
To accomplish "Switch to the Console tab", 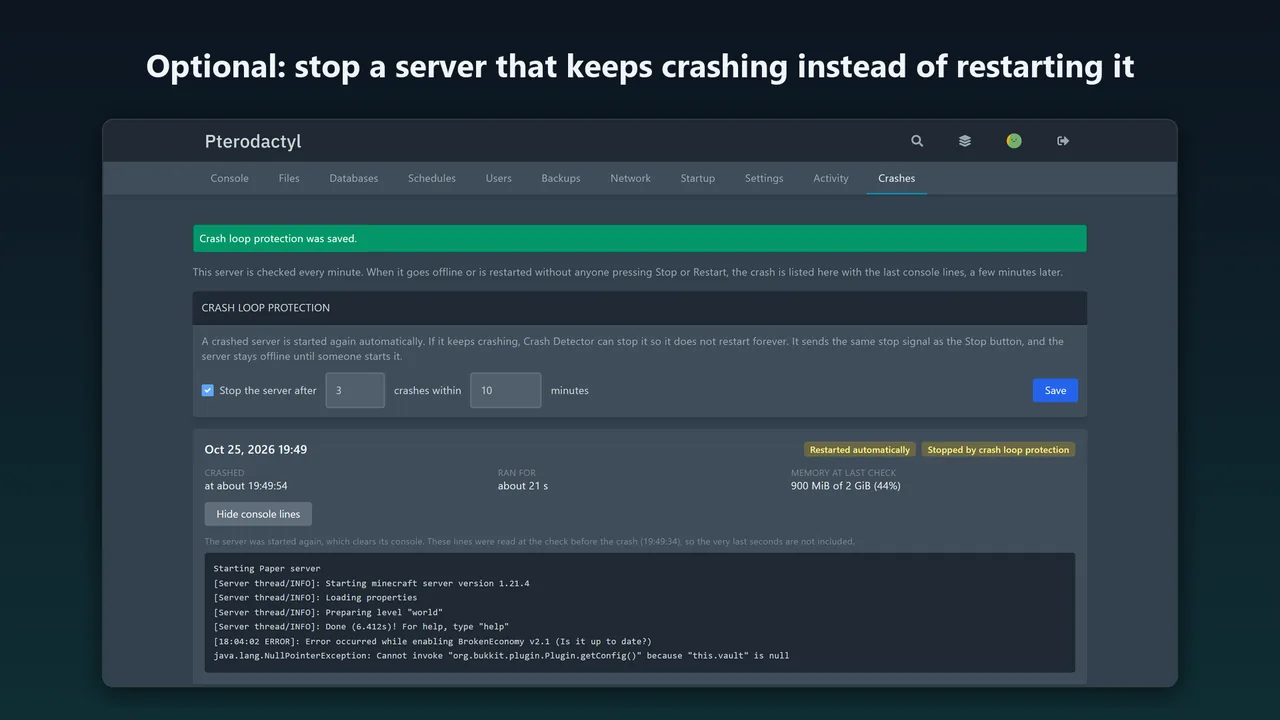I will click(x=229, y=178).
